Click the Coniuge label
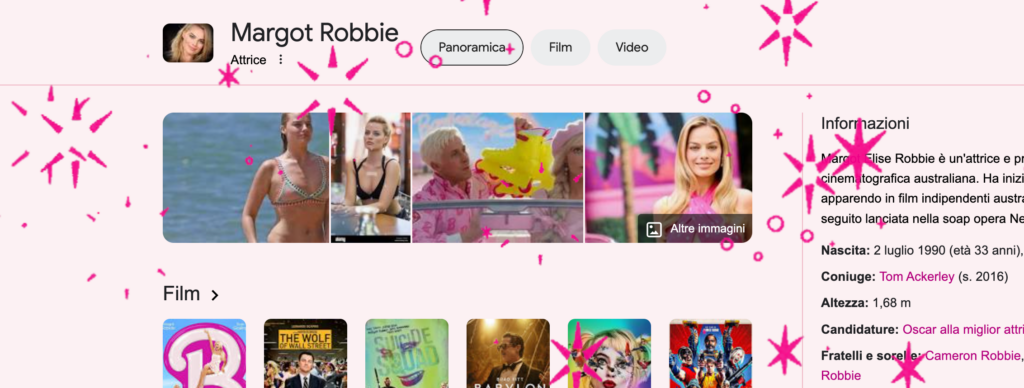The width and height of the screenshot is (1024, 388). (848, 277)
